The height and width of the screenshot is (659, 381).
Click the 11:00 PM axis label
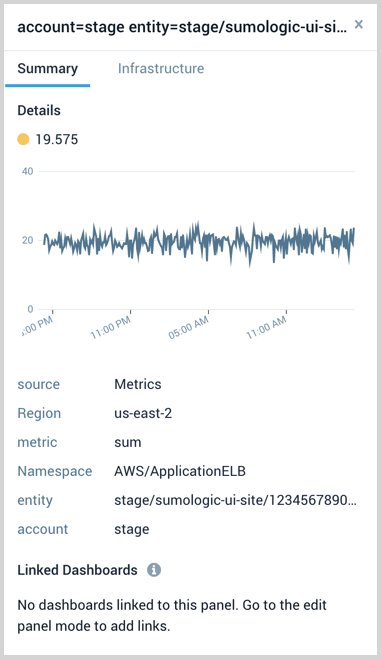click(x=111, y=327)
